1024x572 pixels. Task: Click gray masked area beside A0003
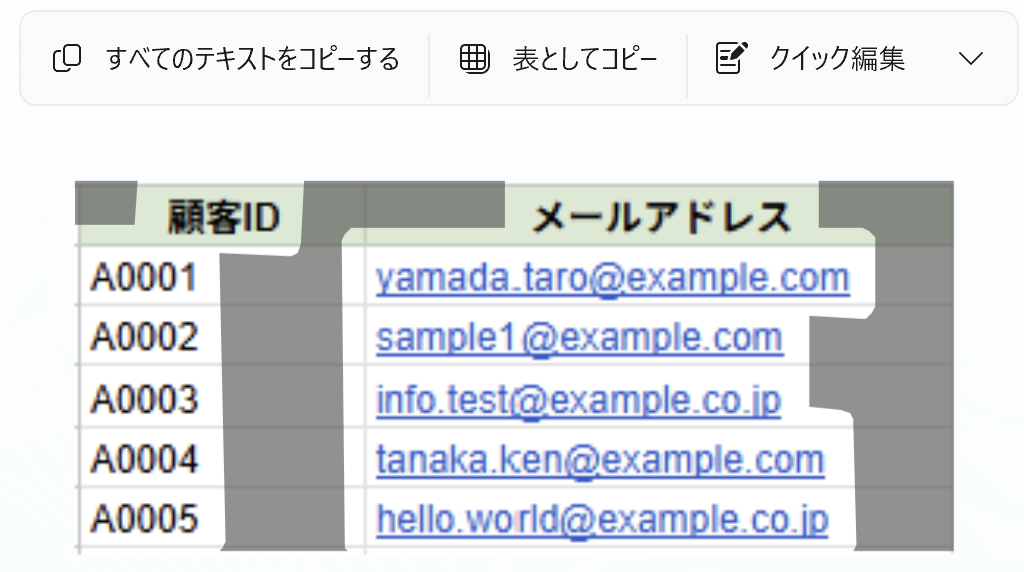pyautogui.click(x=282, y=398)
